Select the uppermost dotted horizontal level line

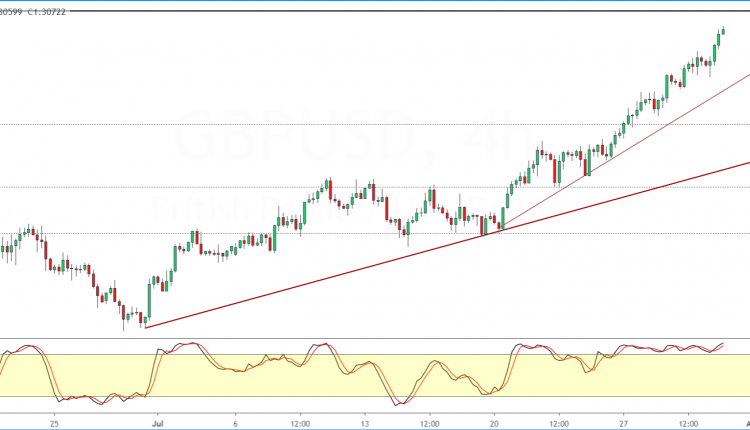[x=375, y=124]
